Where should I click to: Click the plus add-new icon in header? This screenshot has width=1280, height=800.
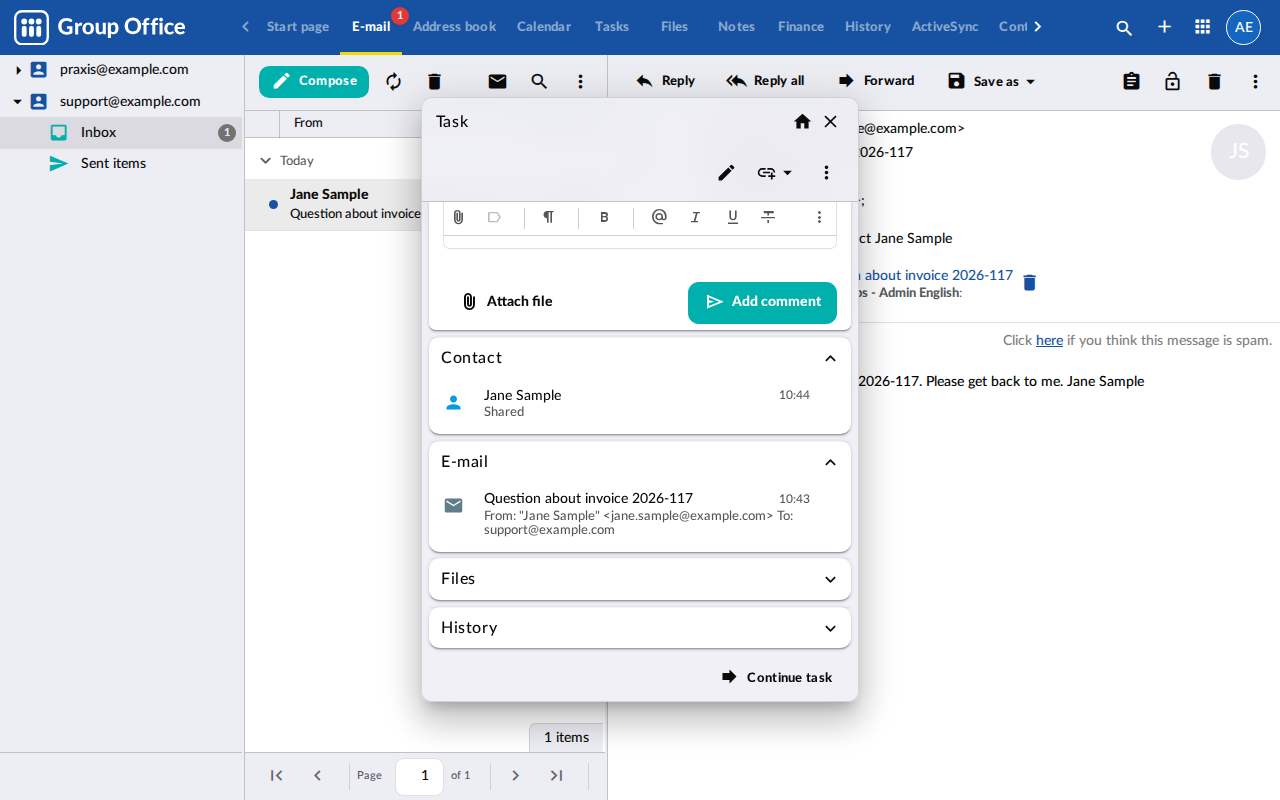tap(1164, 27)
